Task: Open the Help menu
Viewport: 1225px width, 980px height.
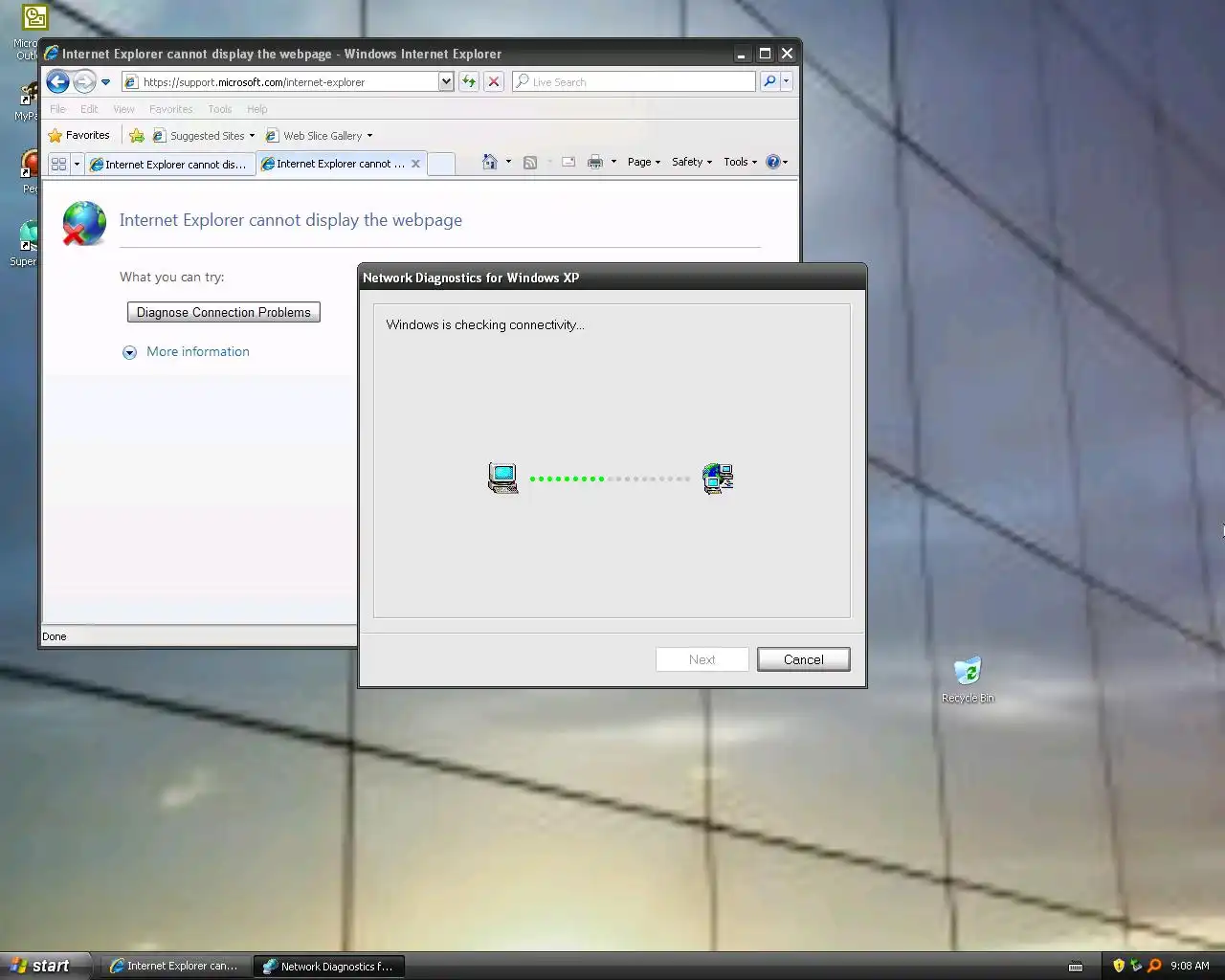Action: point(257,109)
